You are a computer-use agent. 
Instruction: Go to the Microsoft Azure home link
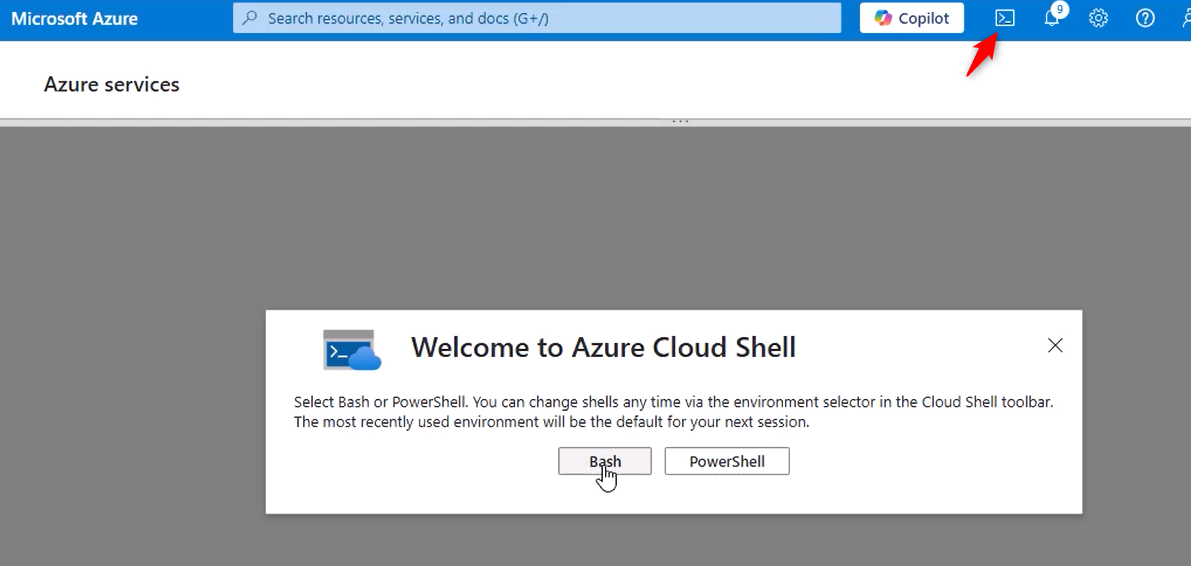(x=74, y=18)
